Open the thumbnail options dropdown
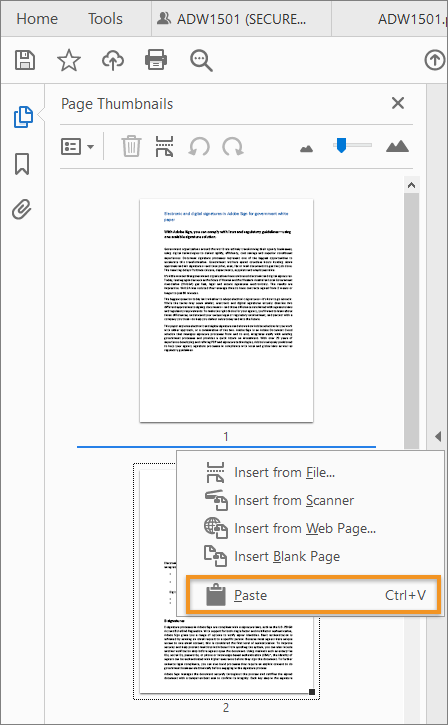 point(77,147)
